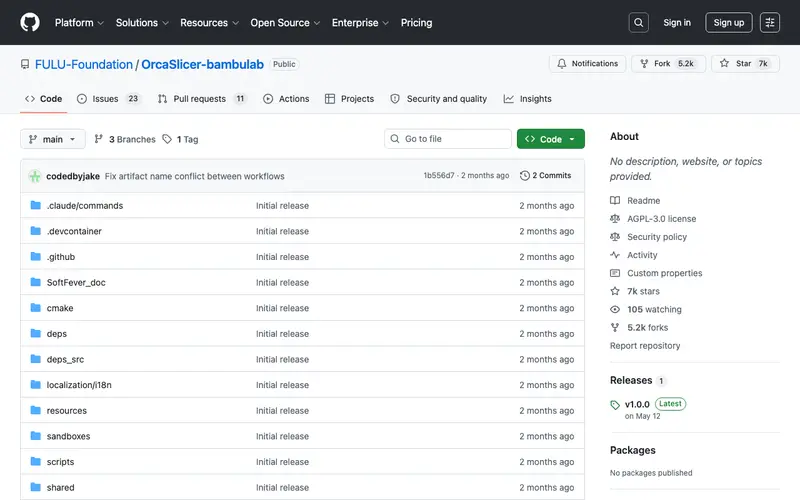Click the Star 7k button
800x500 pixels.
pos(745,64)
